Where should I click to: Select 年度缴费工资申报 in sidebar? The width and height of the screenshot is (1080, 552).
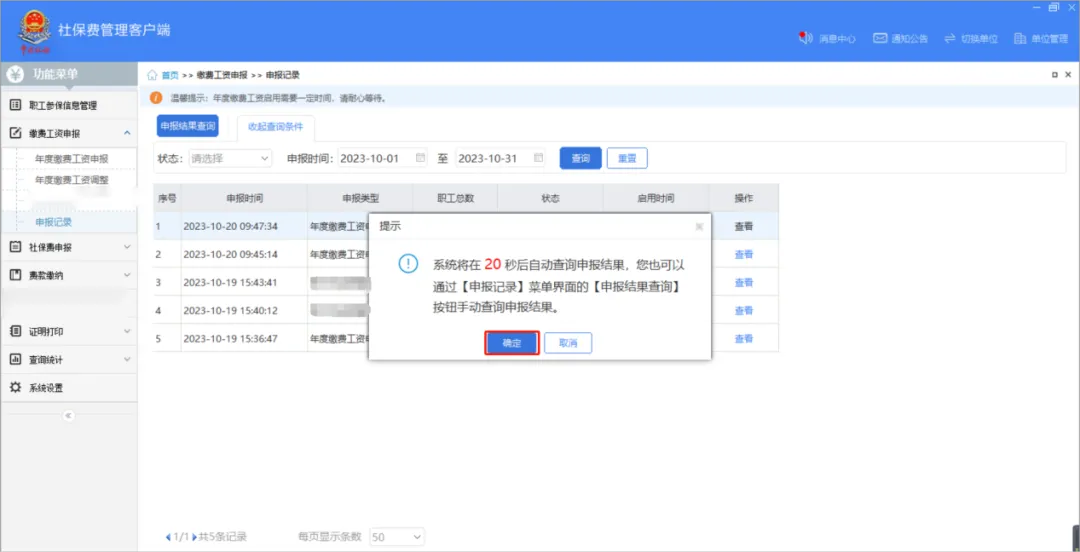71,159
